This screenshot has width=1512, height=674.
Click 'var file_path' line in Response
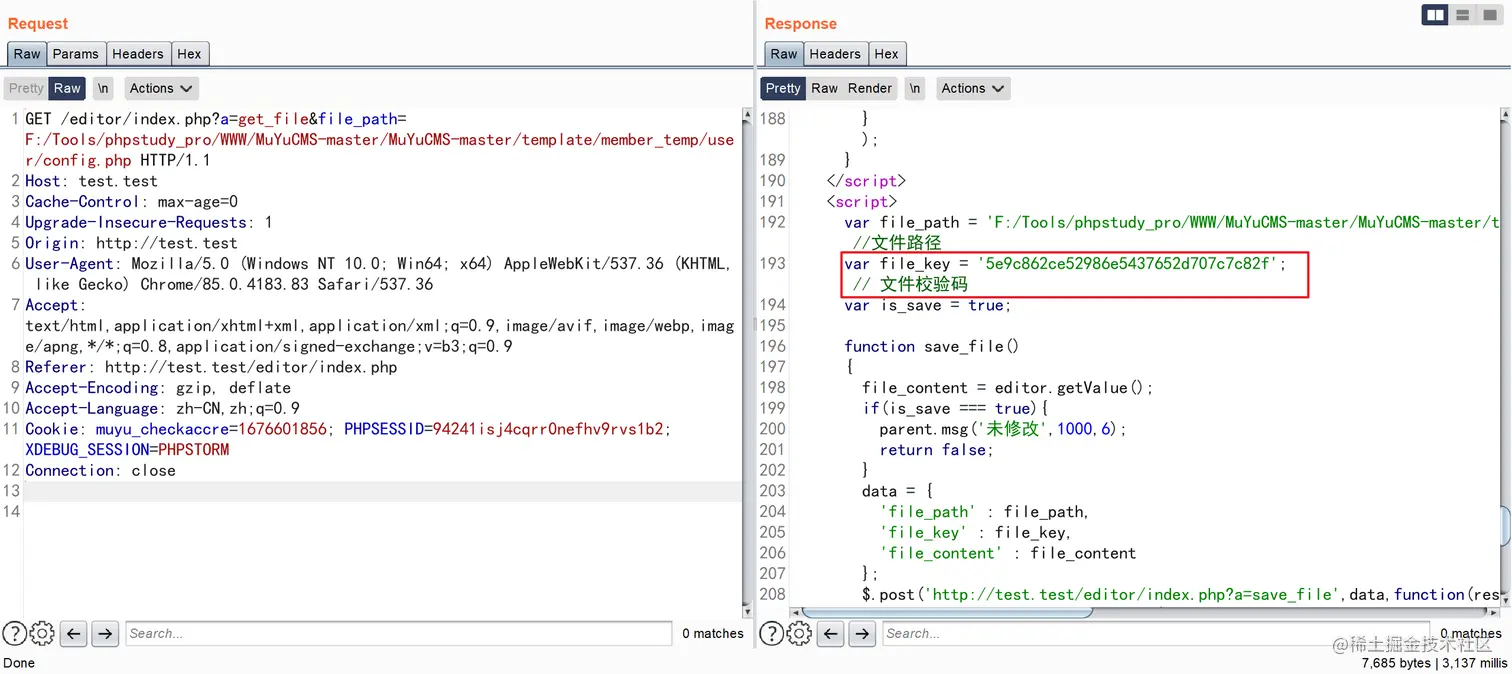click(x=1171, y=222)
